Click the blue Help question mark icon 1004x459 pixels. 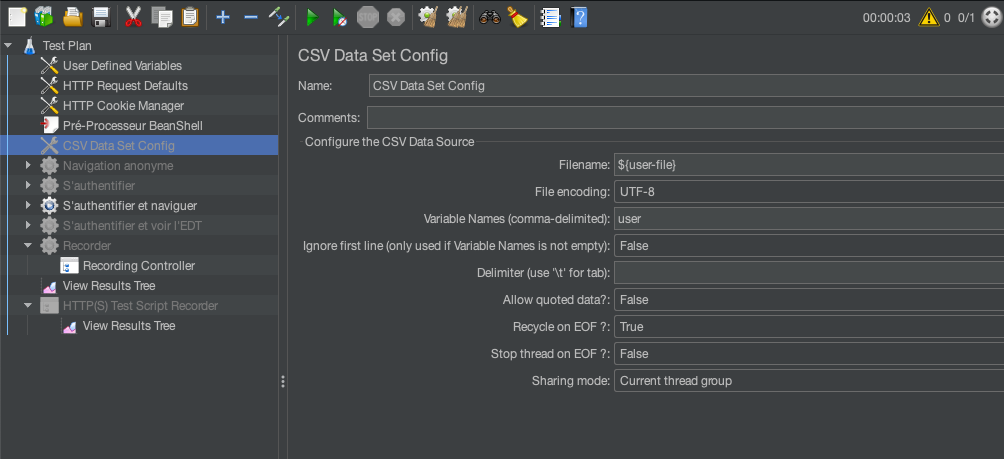pyautogui.click(x=579, y=17)
